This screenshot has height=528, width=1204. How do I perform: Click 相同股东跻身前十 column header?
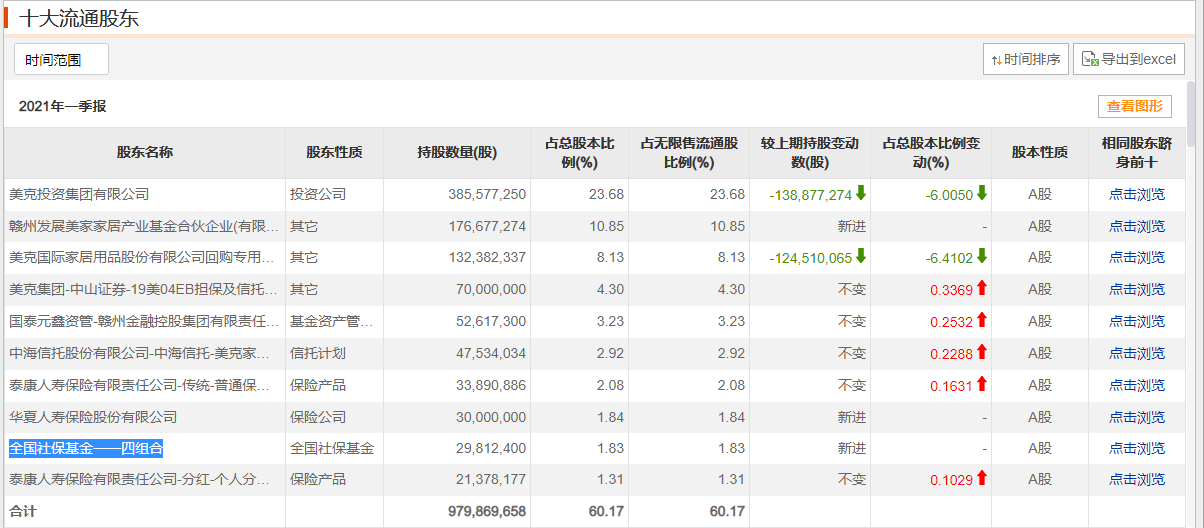coord(1137,153)
